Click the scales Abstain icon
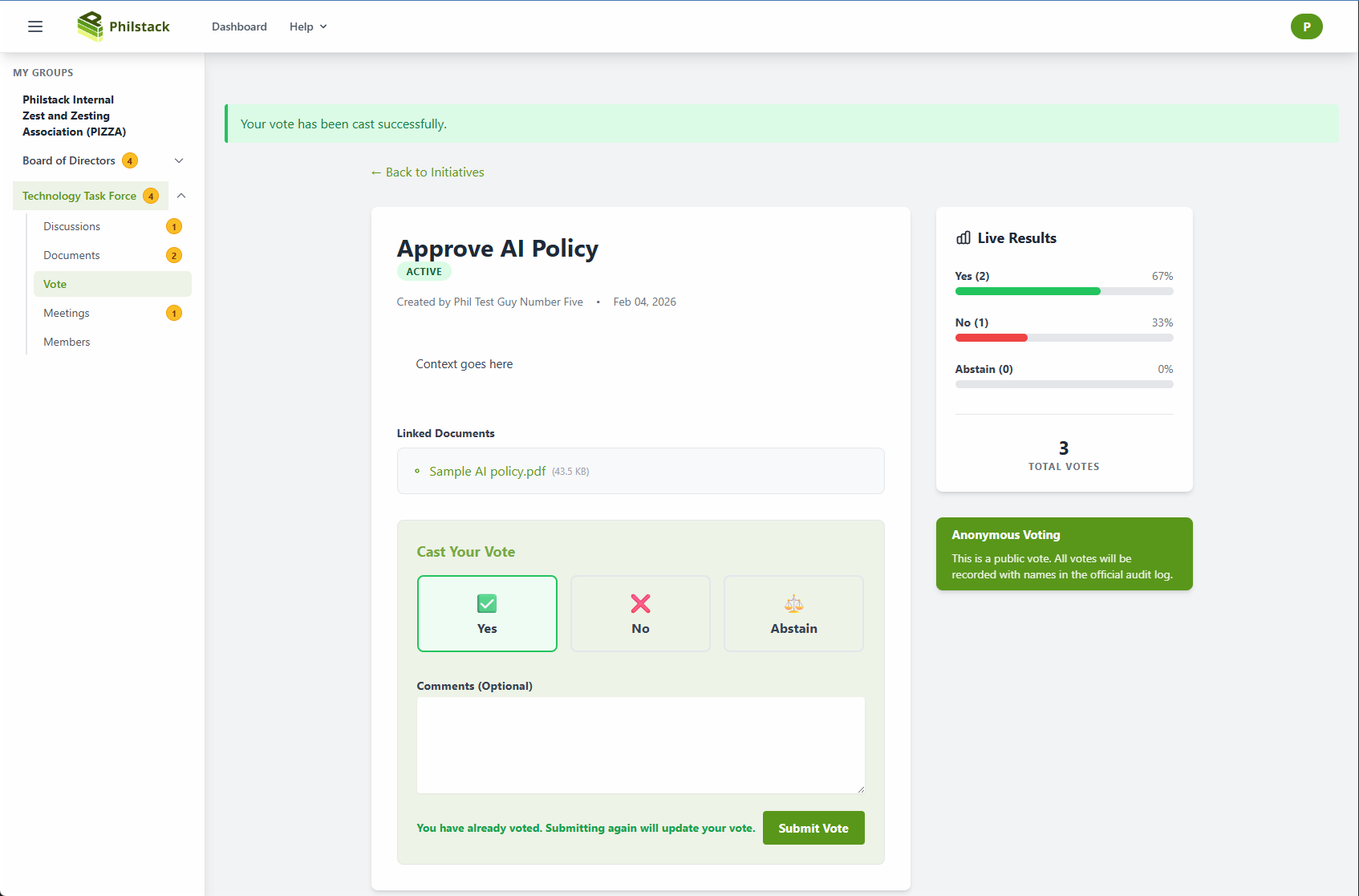The image size is (1359, 896). (x=793, y=603)
